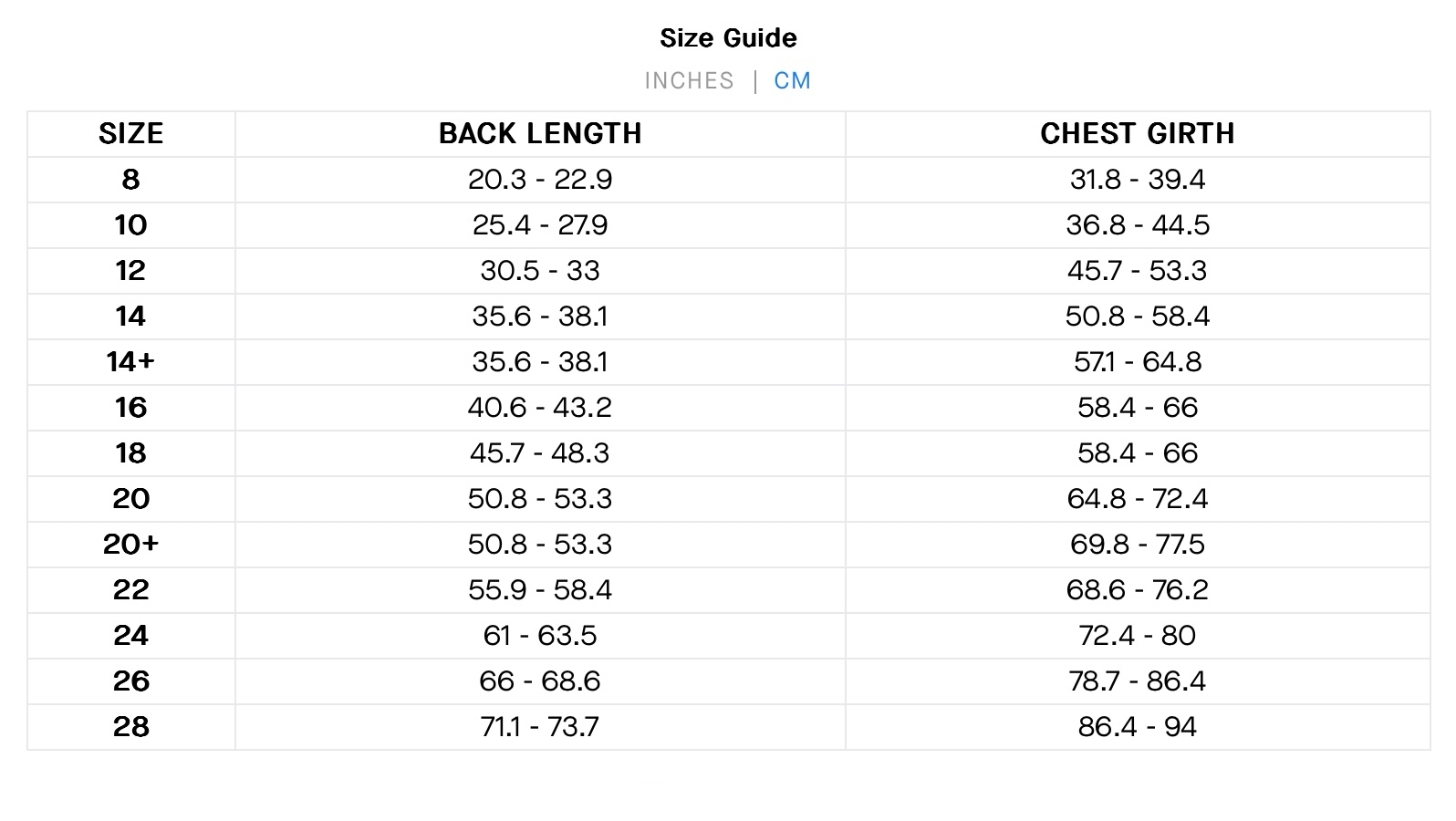This screenshot has height=821, width=1456.
Task: Click chest girth value 31.8 - 39.4
Action: (1137, 180)
